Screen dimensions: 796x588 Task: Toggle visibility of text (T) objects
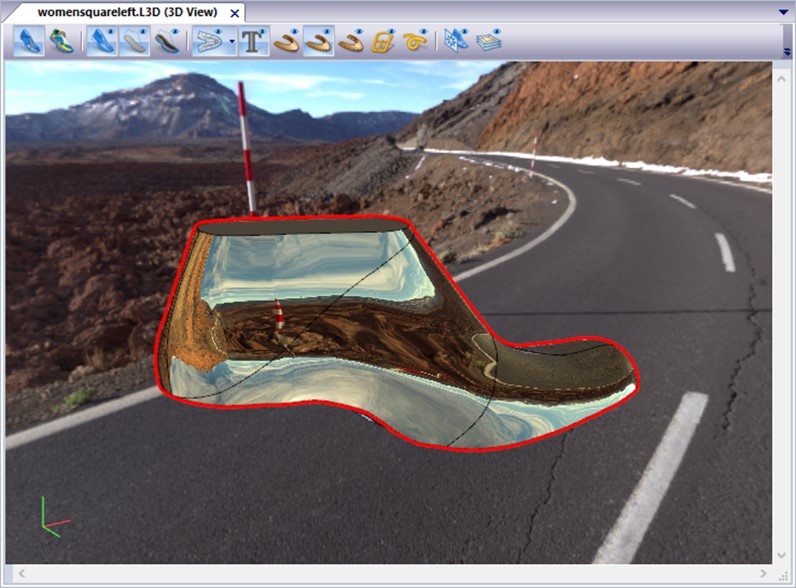point(253,41)
